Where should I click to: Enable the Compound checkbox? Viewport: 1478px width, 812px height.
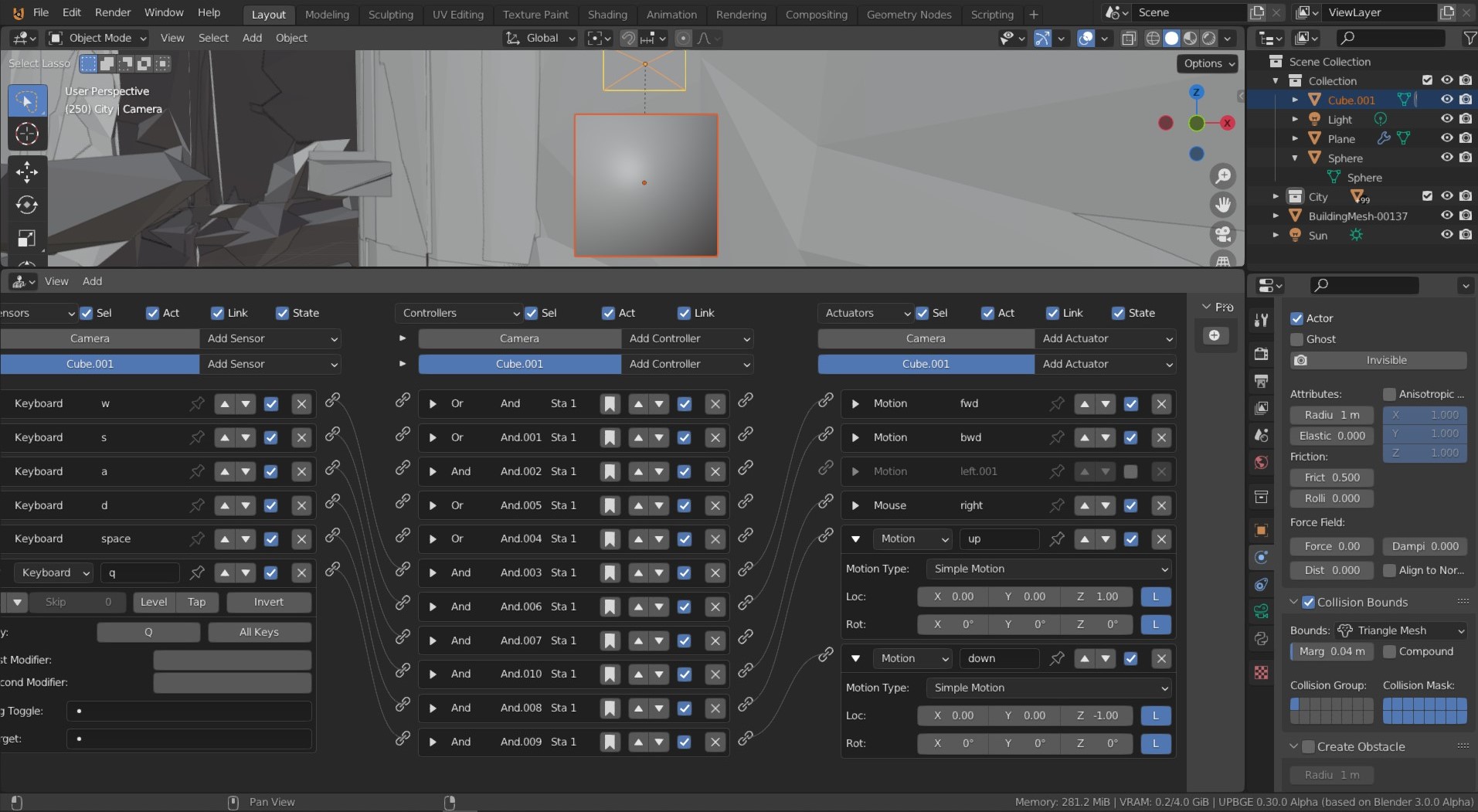[1389, 651]
